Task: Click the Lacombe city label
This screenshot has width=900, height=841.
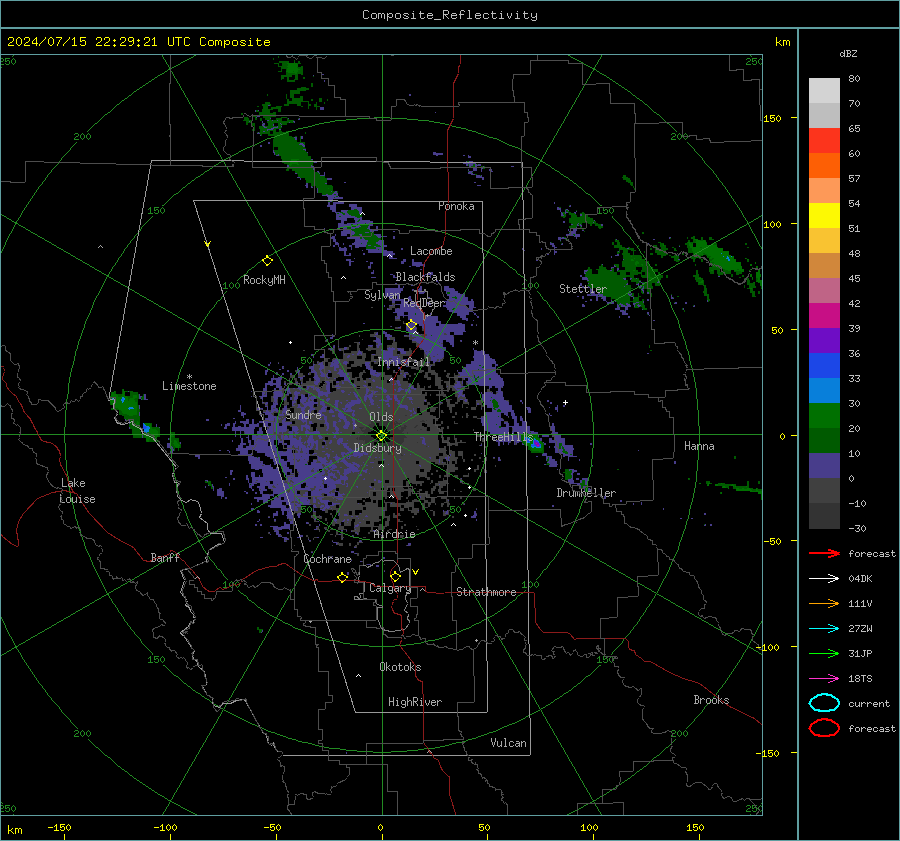Action: point(431,251)
